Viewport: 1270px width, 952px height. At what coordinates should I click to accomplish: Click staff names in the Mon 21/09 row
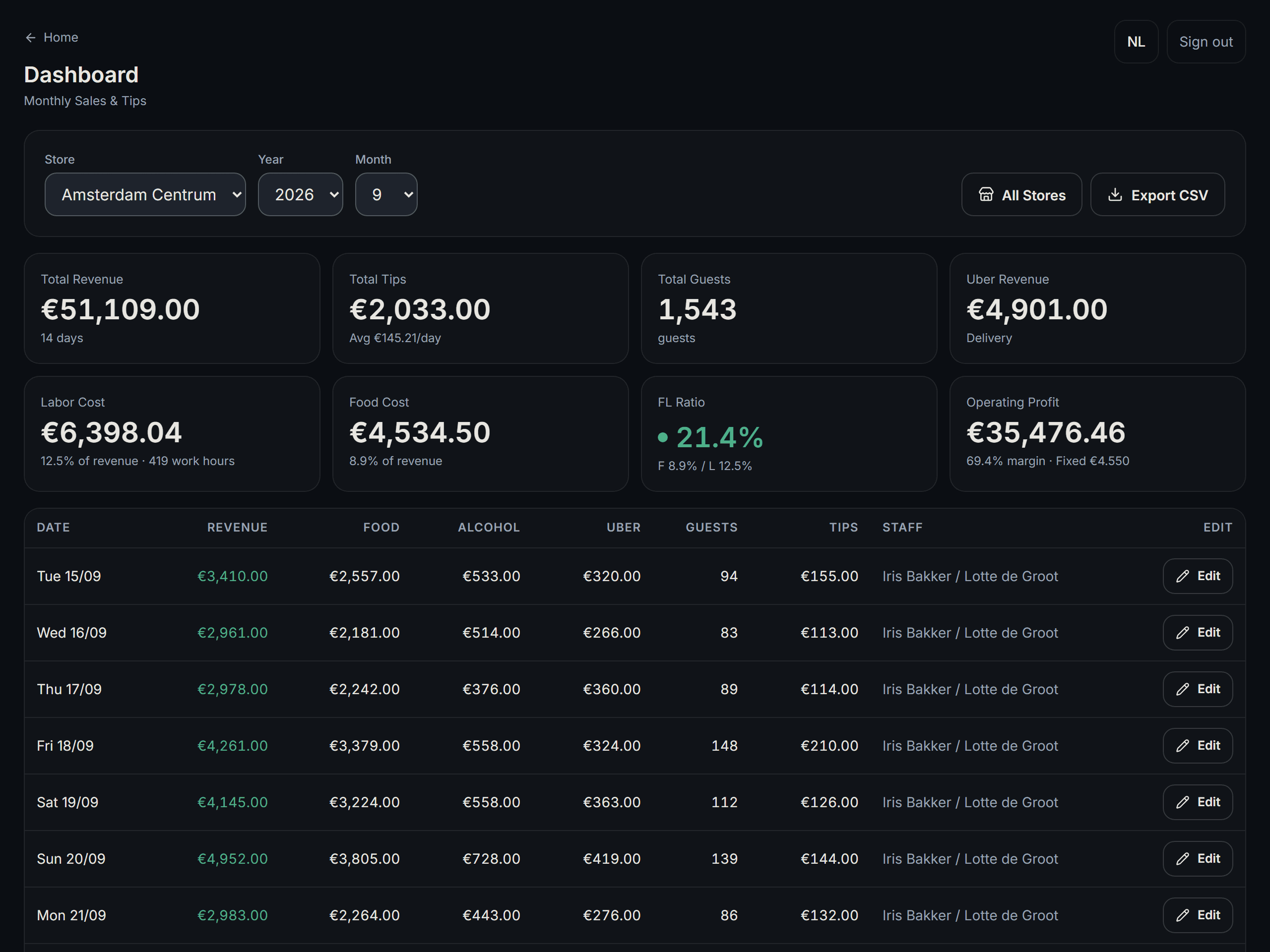(x=970, y=915)
